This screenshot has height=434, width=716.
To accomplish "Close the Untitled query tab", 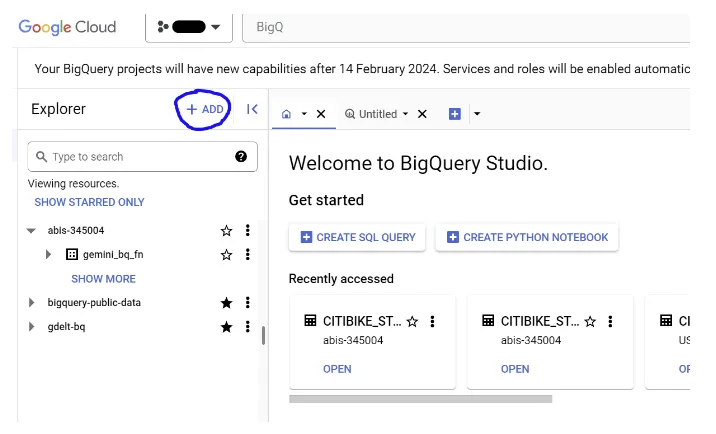I will [422, 114].
